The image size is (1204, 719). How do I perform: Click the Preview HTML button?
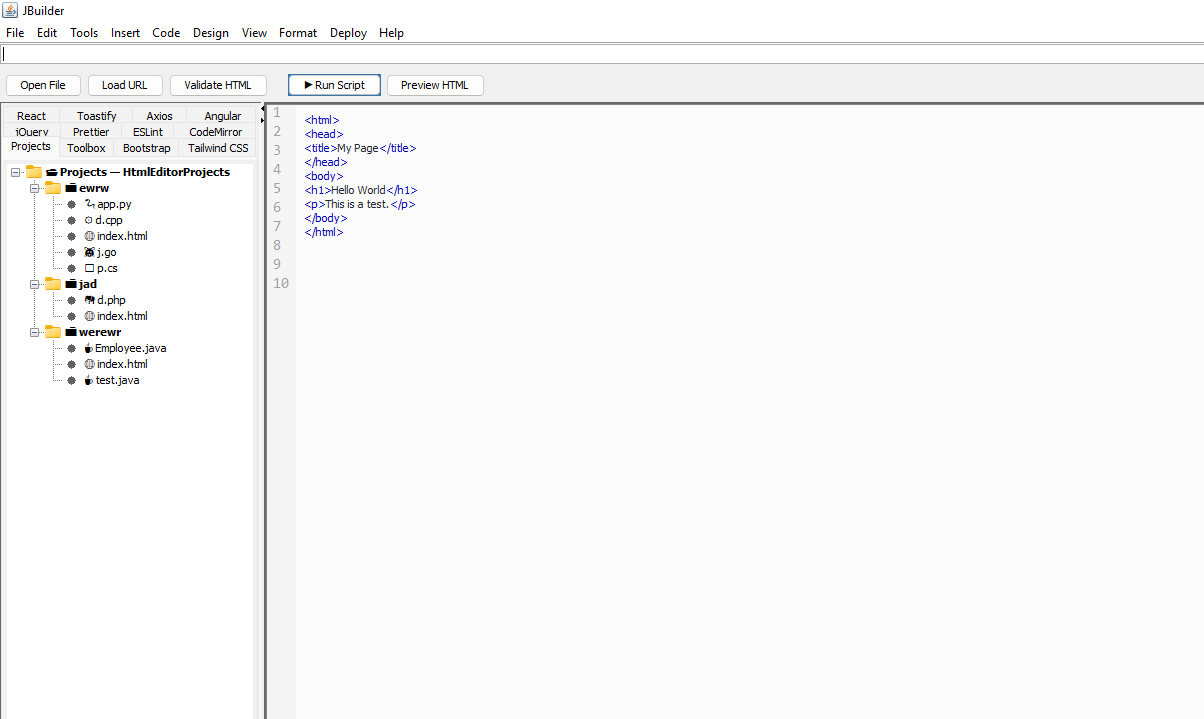pyautogui.click(x=435, y=85)
